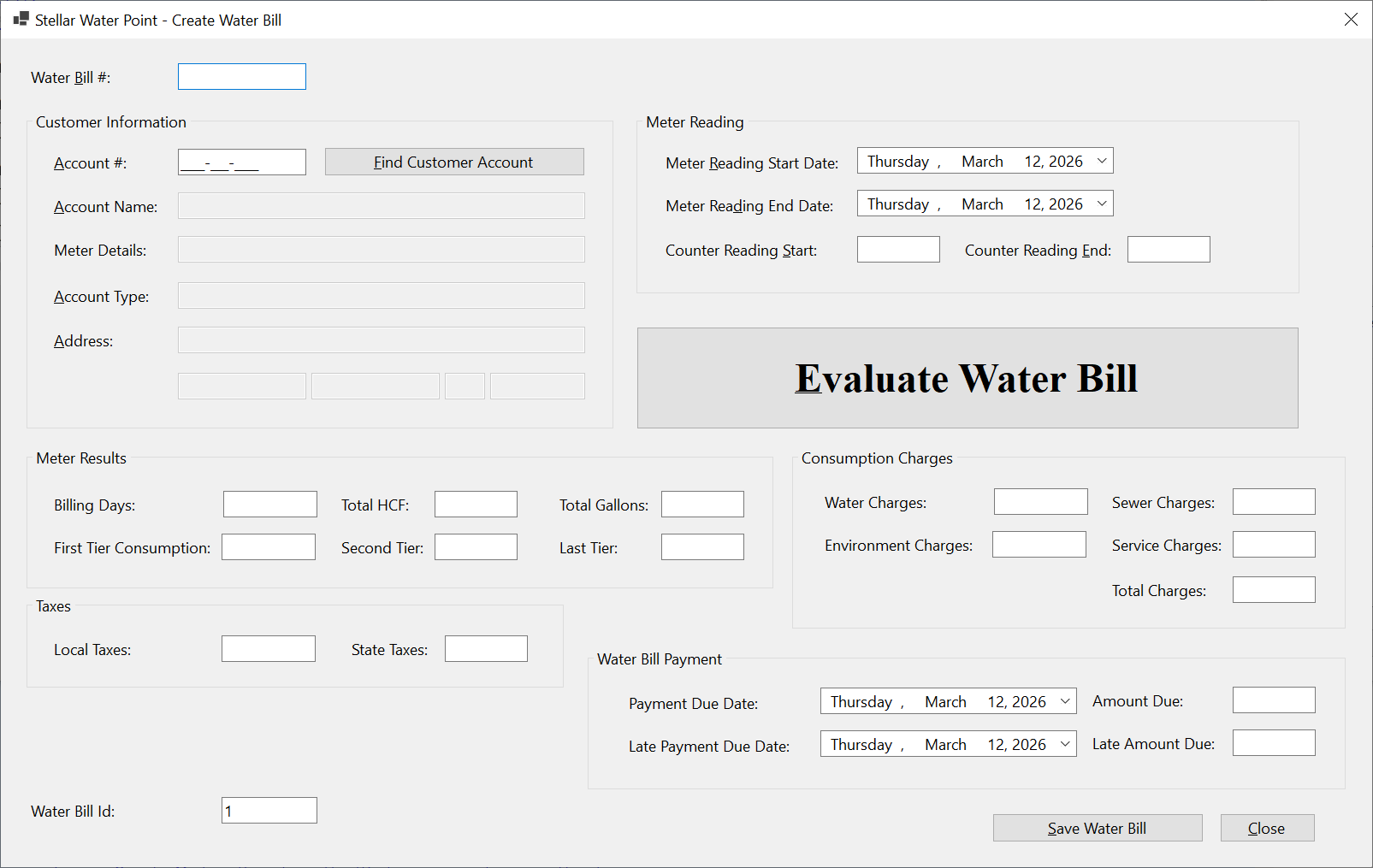Click the Find Customer Account button

pos(454,162)
